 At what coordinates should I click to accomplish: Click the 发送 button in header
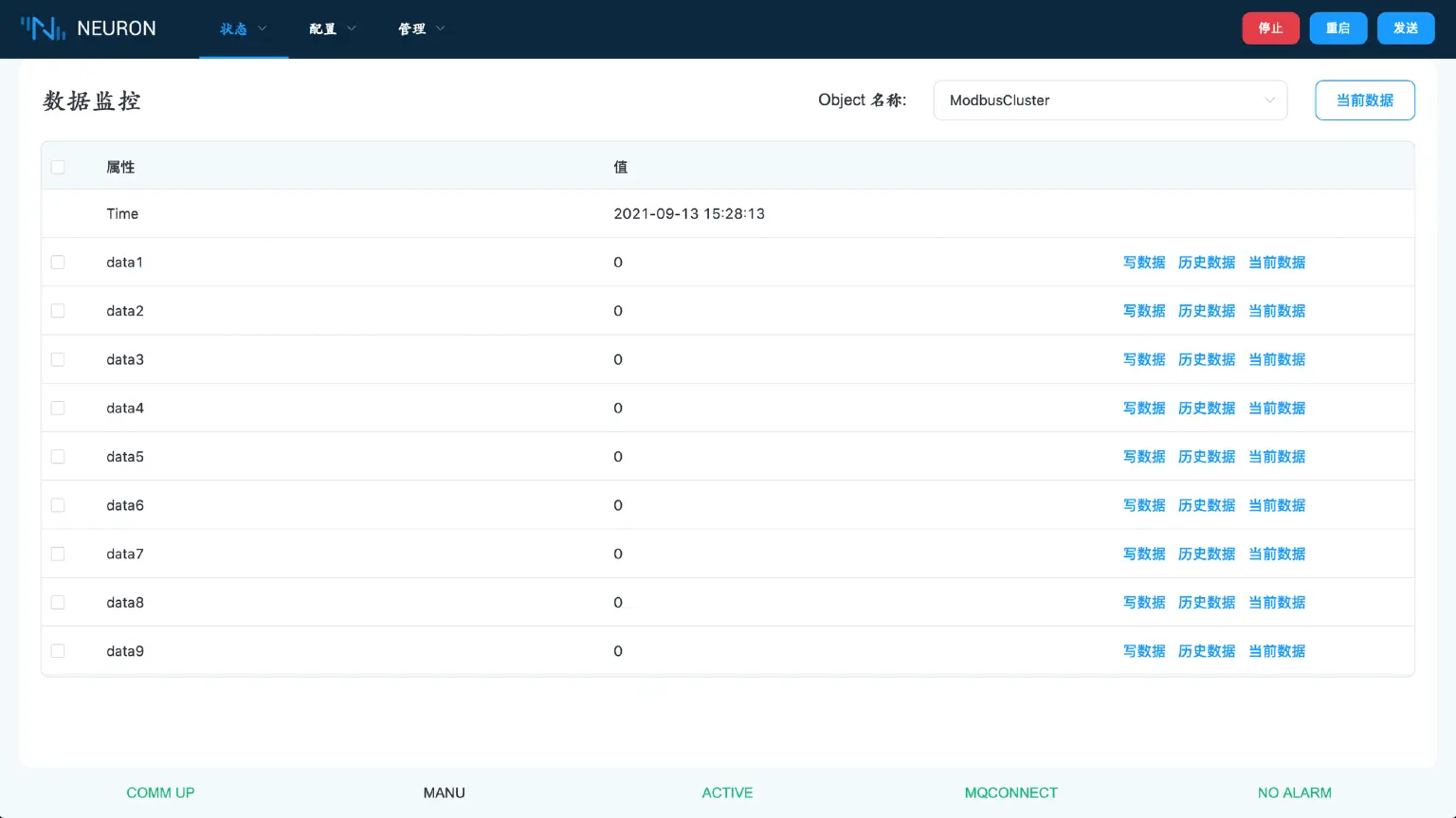1405,28
